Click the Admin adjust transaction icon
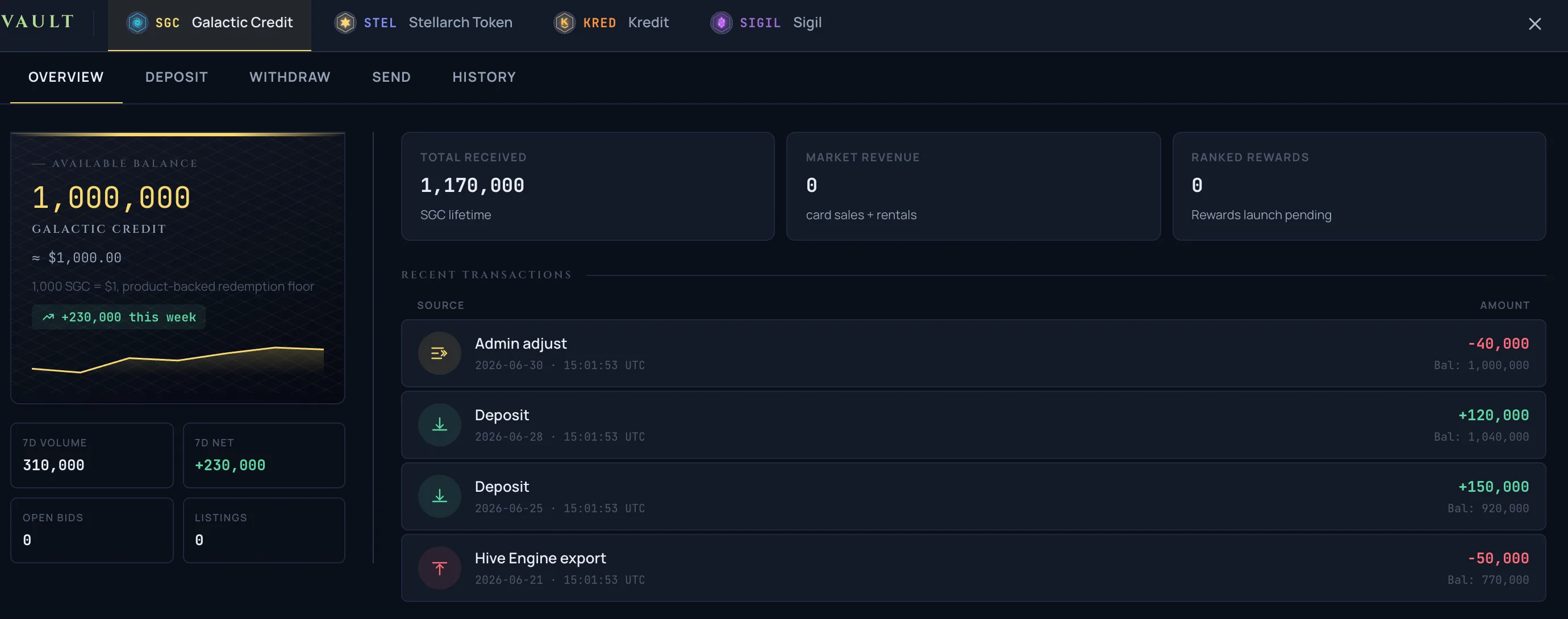The width and height of the screenshot is (1568, 619). click(440, 353)
